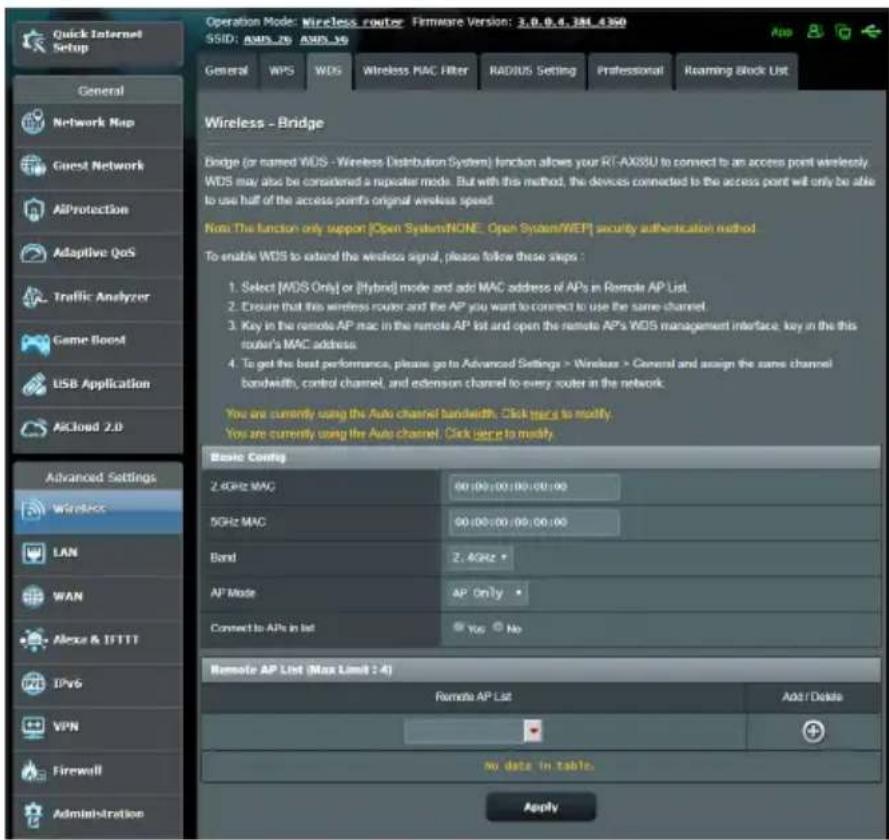Viewport: 889px width, 840px height.
Task: Click the plus icon to add remote AP
Action: click(x=813, y=731)
